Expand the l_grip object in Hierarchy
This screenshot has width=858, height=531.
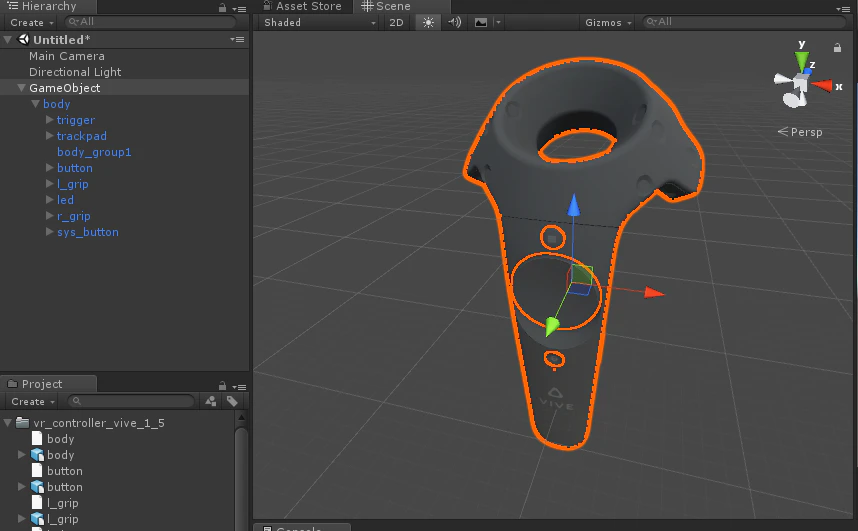pos(49,183)
